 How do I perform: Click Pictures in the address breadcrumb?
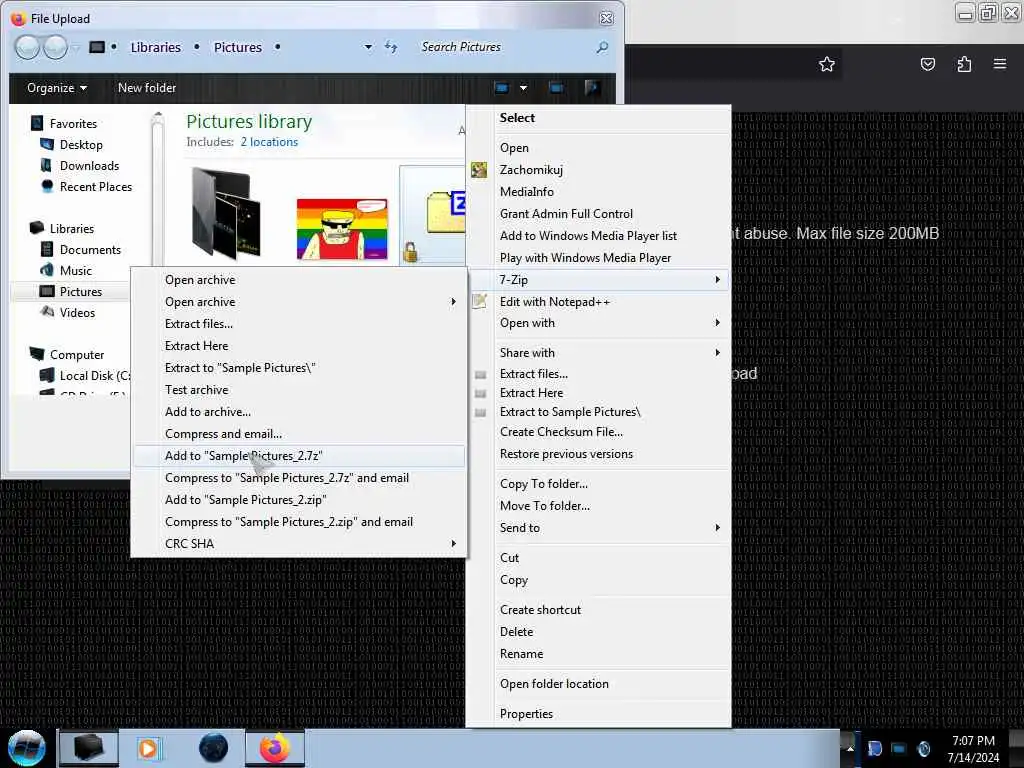point(238,47)
